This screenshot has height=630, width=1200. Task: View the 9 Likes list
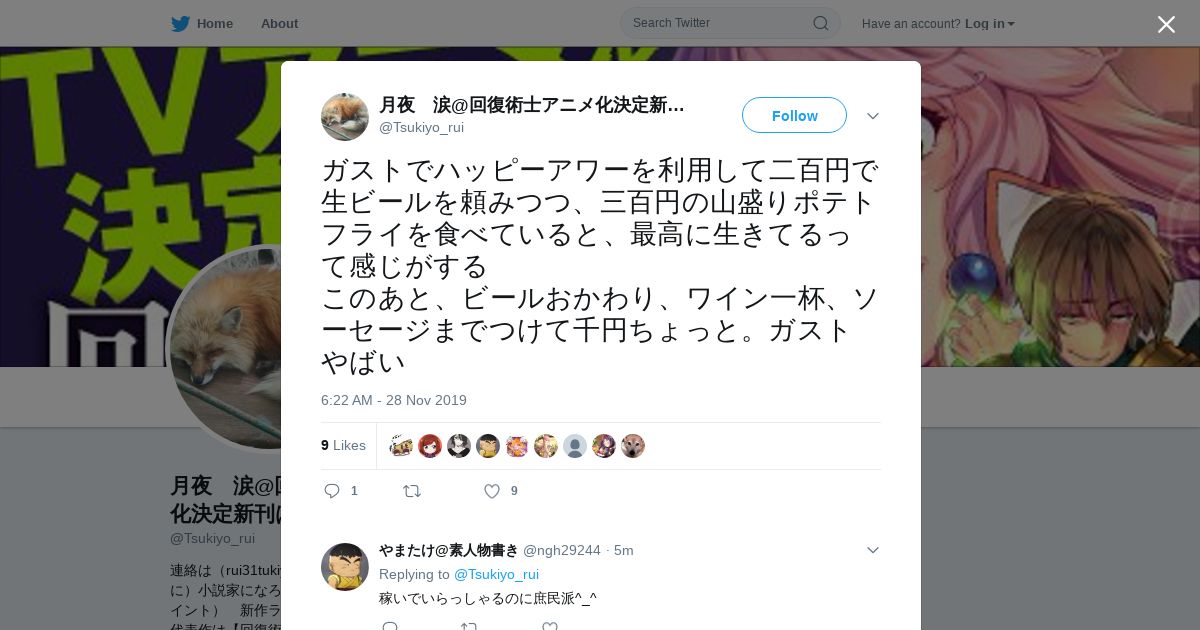click(x=343, y=445)
